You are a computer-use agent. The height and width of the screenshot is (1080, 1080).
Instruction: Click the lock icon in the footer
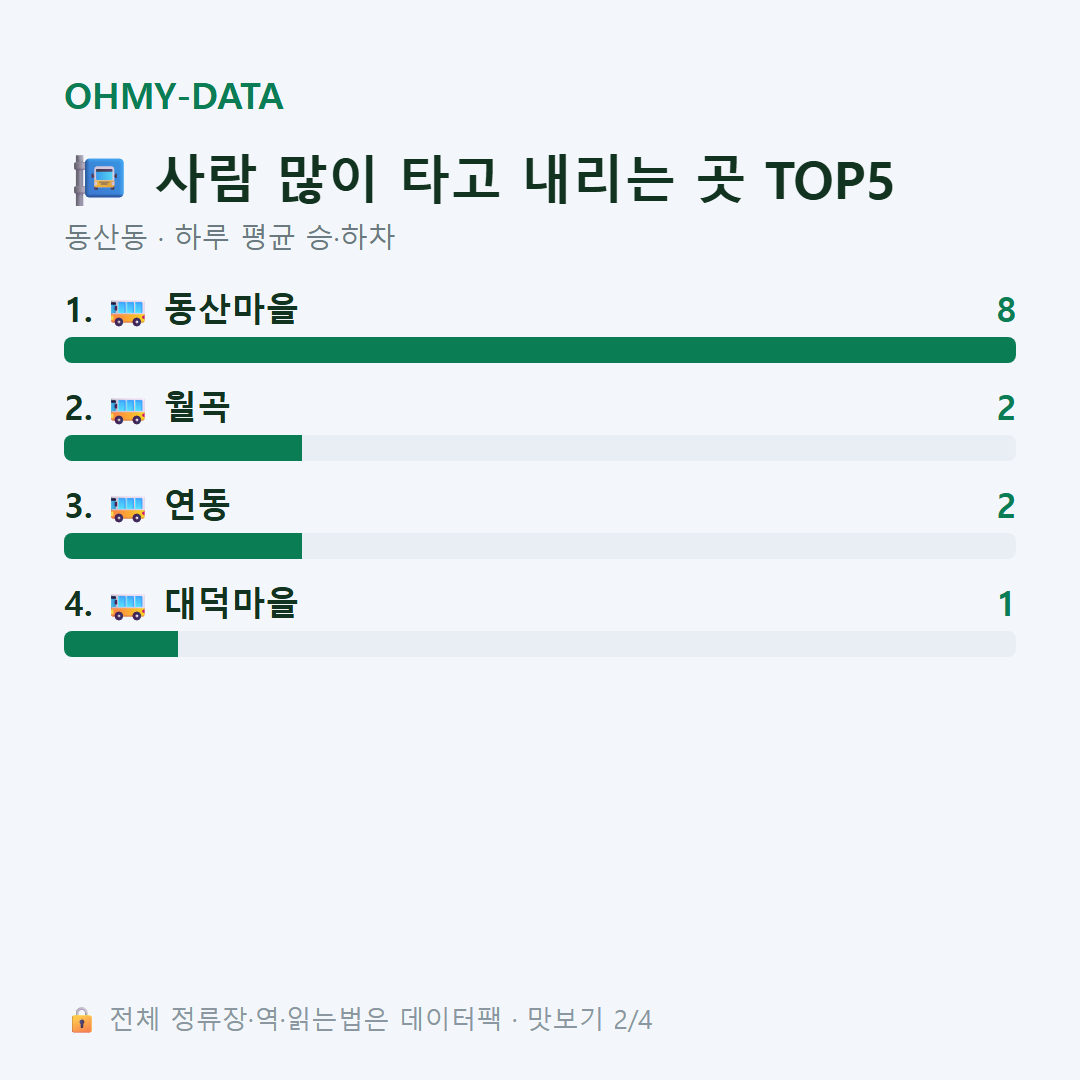[x=81, y=1020]
